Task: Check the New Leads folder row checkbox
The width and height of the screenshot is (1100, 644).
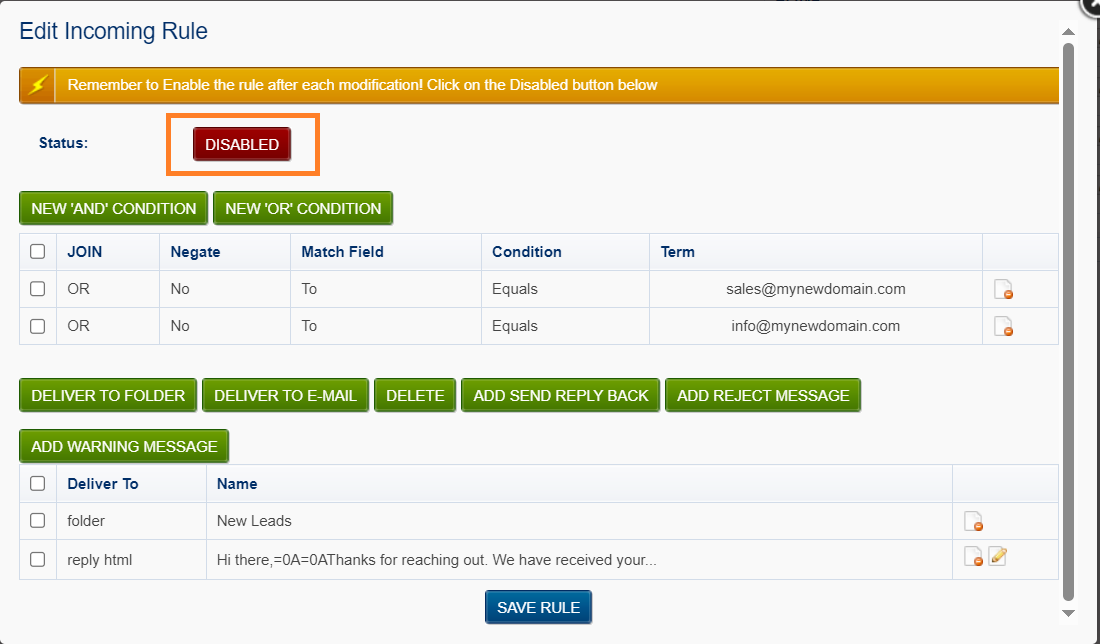Action: (x=37, y=520)
